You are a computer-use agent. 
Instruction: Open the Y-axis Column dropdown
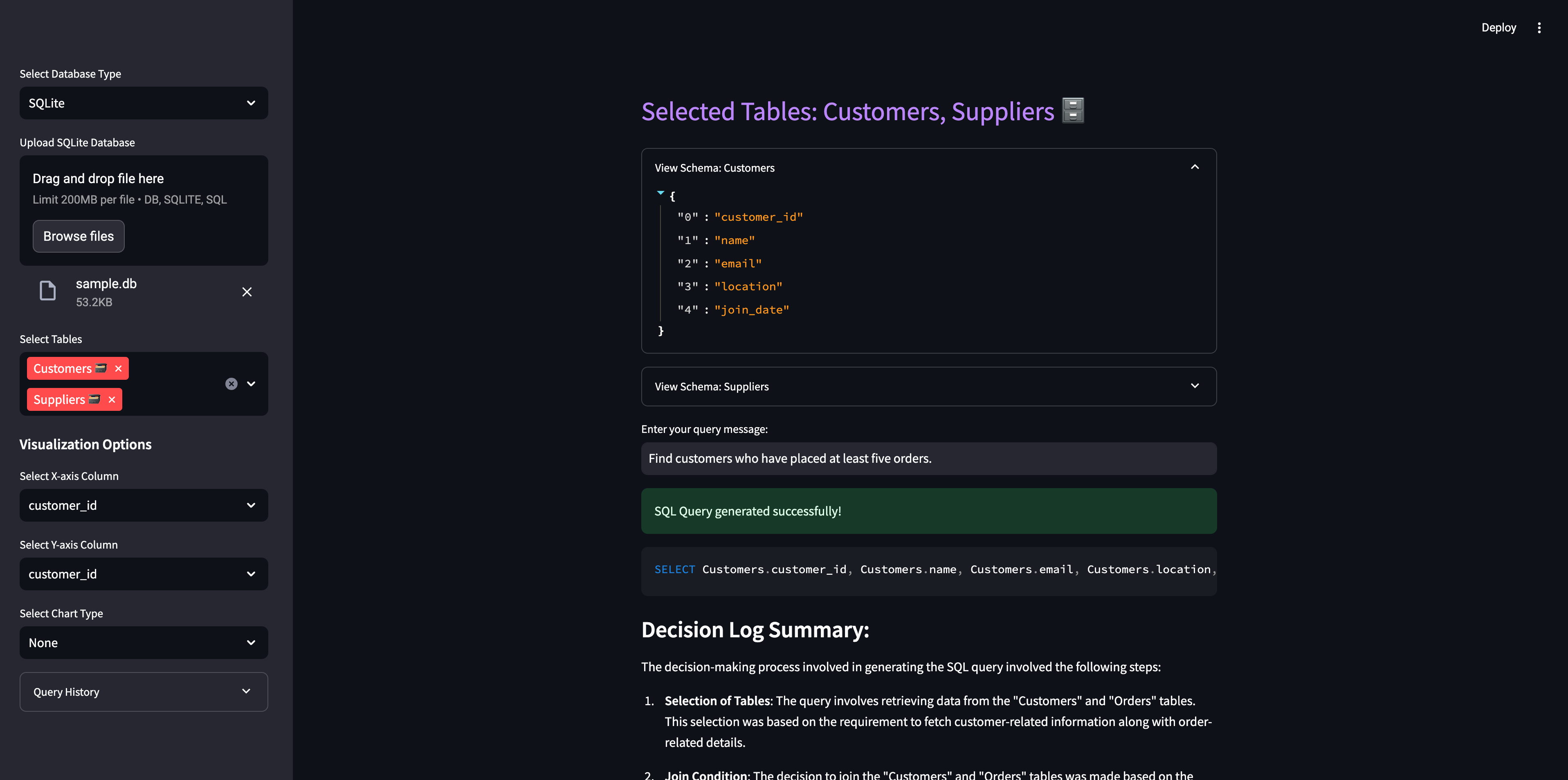(144, 574)
